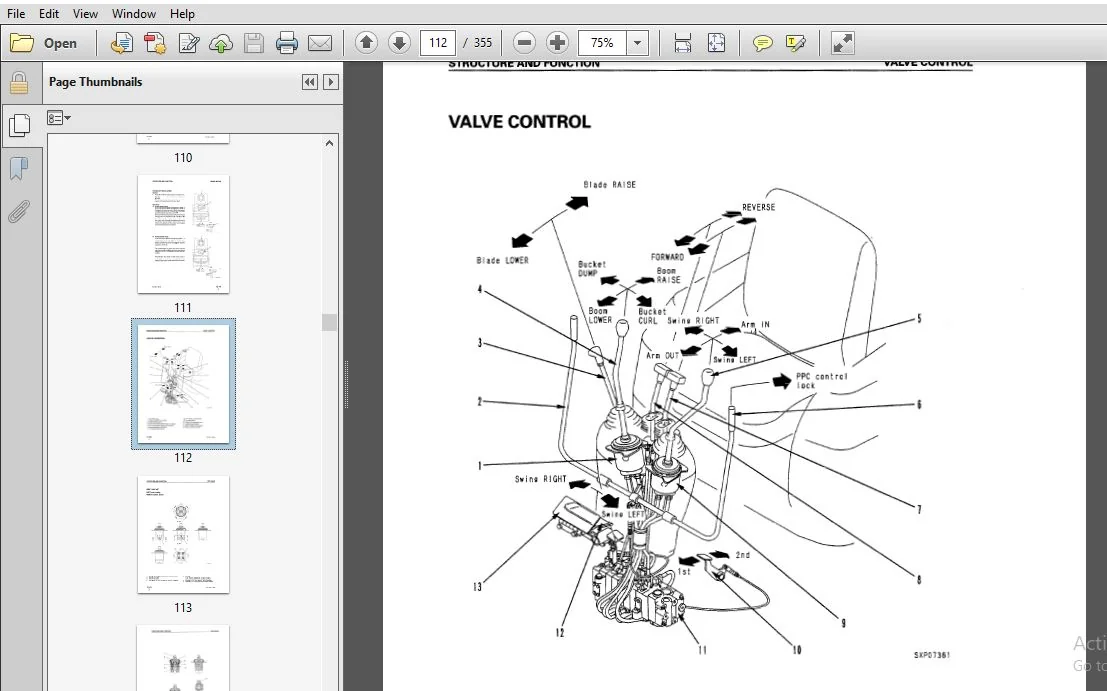Click the save floppy disk icon
This screenshot has width=1107, height=691.
point(253,43)
